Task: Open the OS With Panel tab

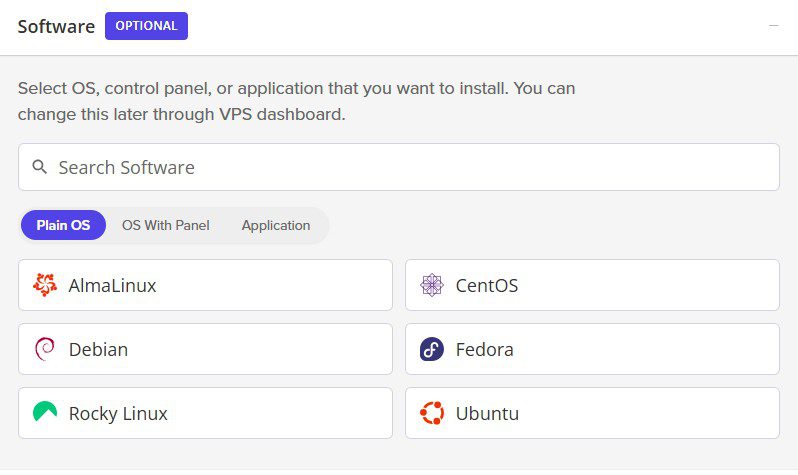Action: click(x=165, y=225)
